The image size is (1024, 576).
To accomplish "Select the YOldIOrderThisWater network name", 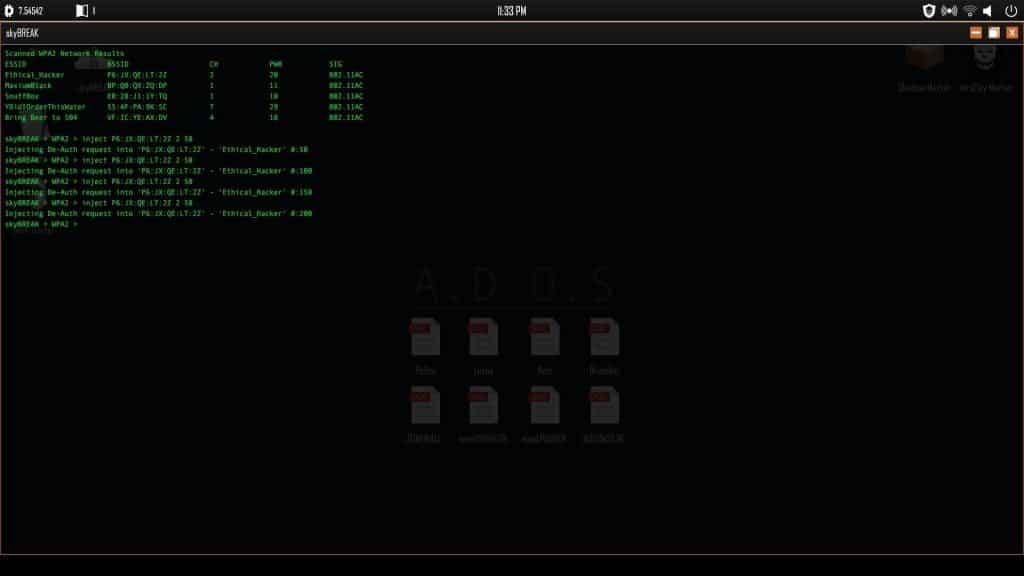I will (x=45, y=107).
